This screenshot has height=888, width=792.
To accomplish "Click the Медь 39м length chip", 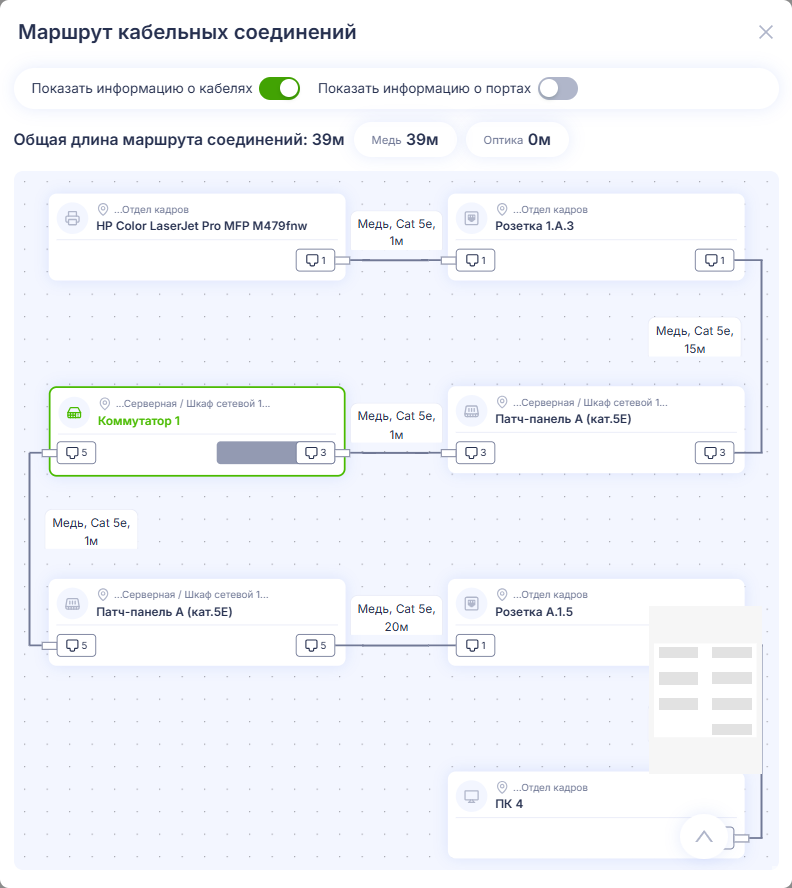I will pyautogui.click(x=405, y=140).
